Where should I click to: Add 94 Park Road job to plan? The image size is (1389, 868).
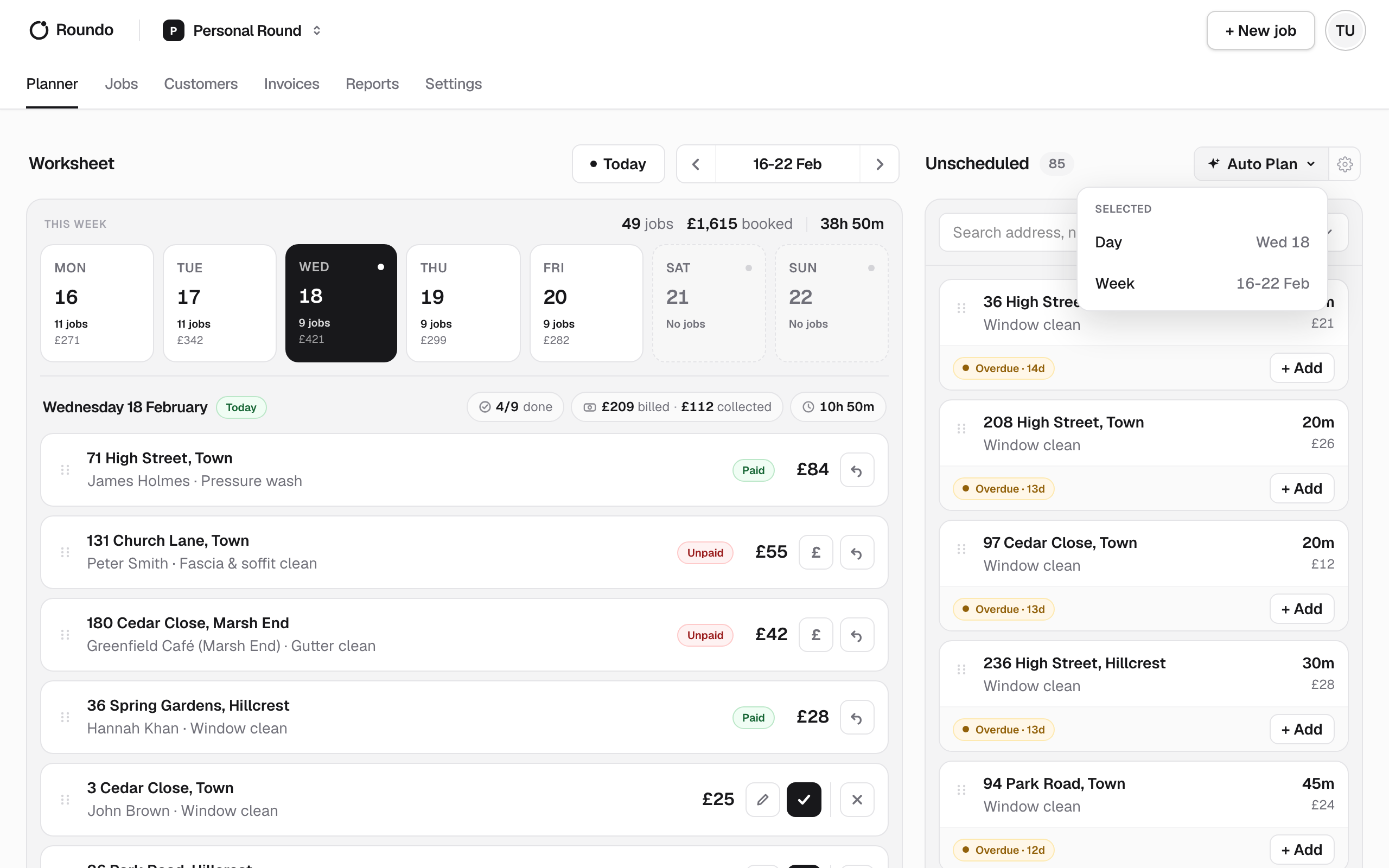(x=1302, y=850)
